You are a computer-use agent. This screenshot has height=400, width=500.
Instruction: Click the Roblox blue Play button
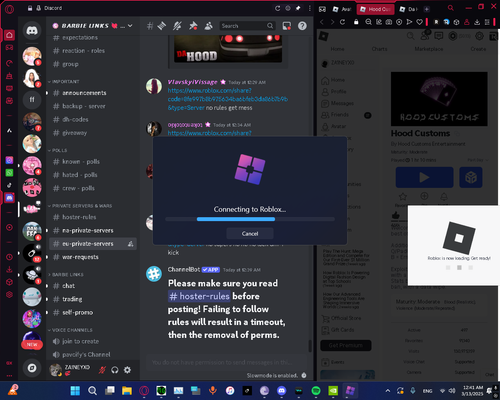[x=424, y=177]
